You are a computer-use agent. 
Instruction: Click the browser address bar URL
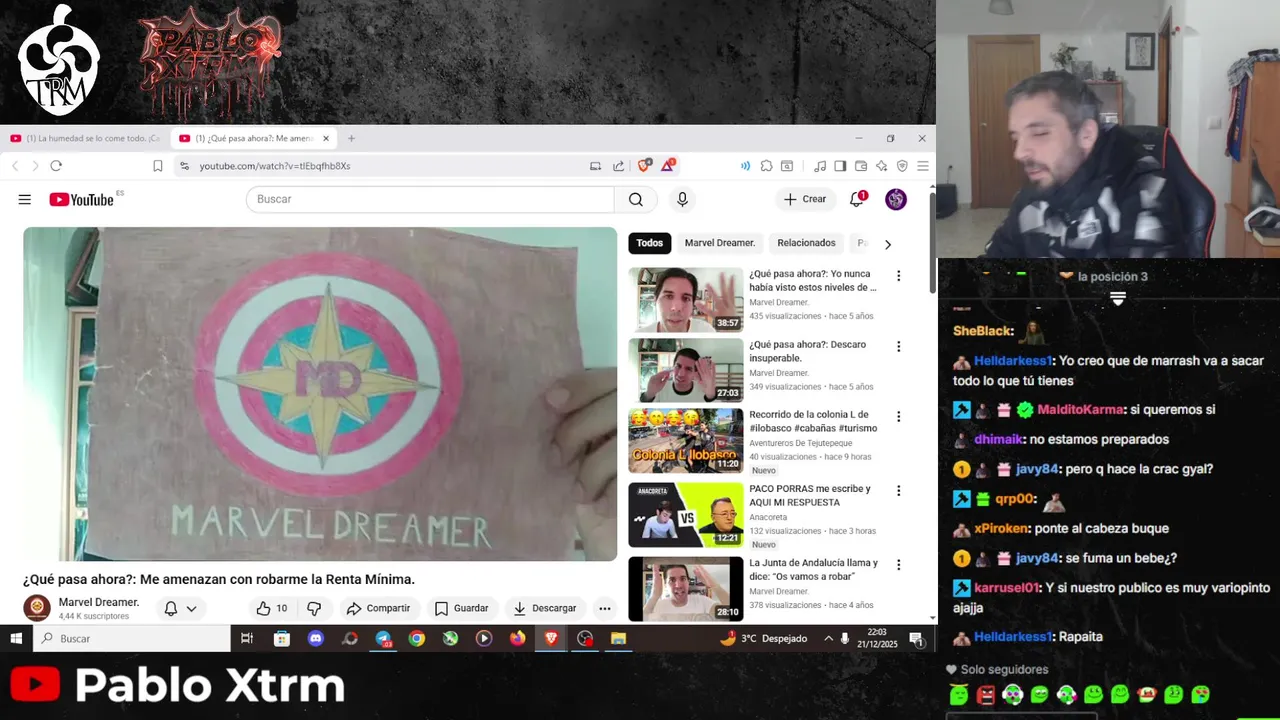tap(275, 166)
